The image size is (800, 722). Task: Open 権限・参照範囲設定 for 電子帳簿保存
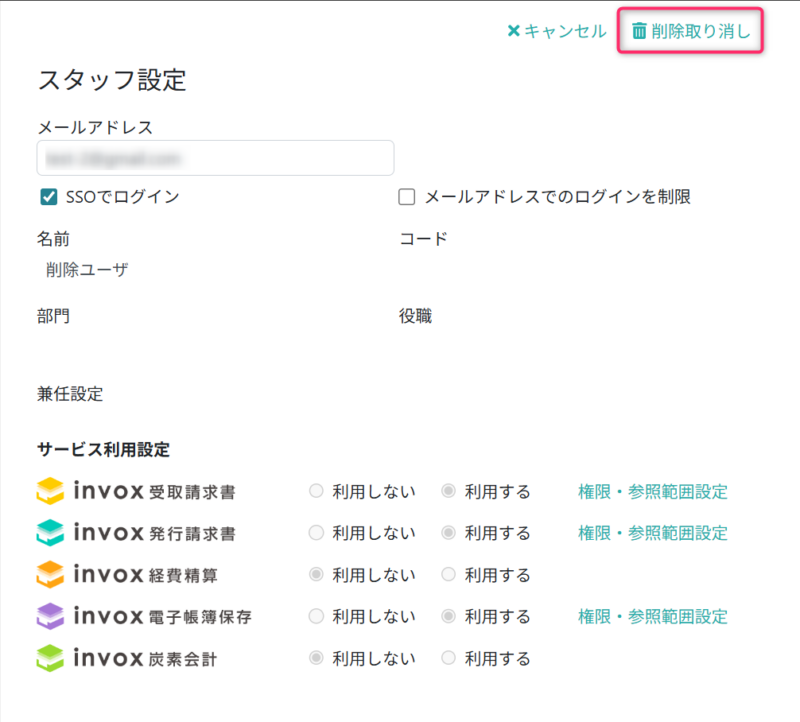[652, 617]
